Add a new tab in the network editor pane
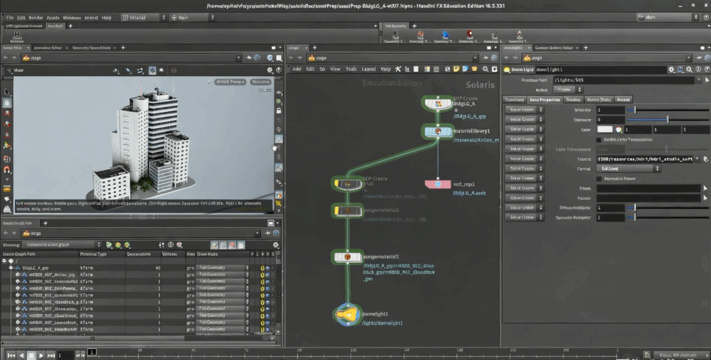This screenshot has height=360, width=711. (314, 47)
